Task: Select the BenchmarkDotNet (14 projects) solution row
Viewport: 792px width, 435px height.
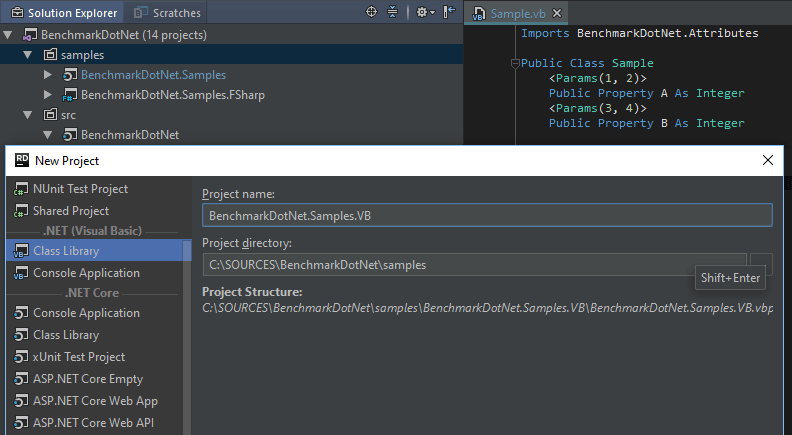Action: pyautogui.click(x=231, y=35)
